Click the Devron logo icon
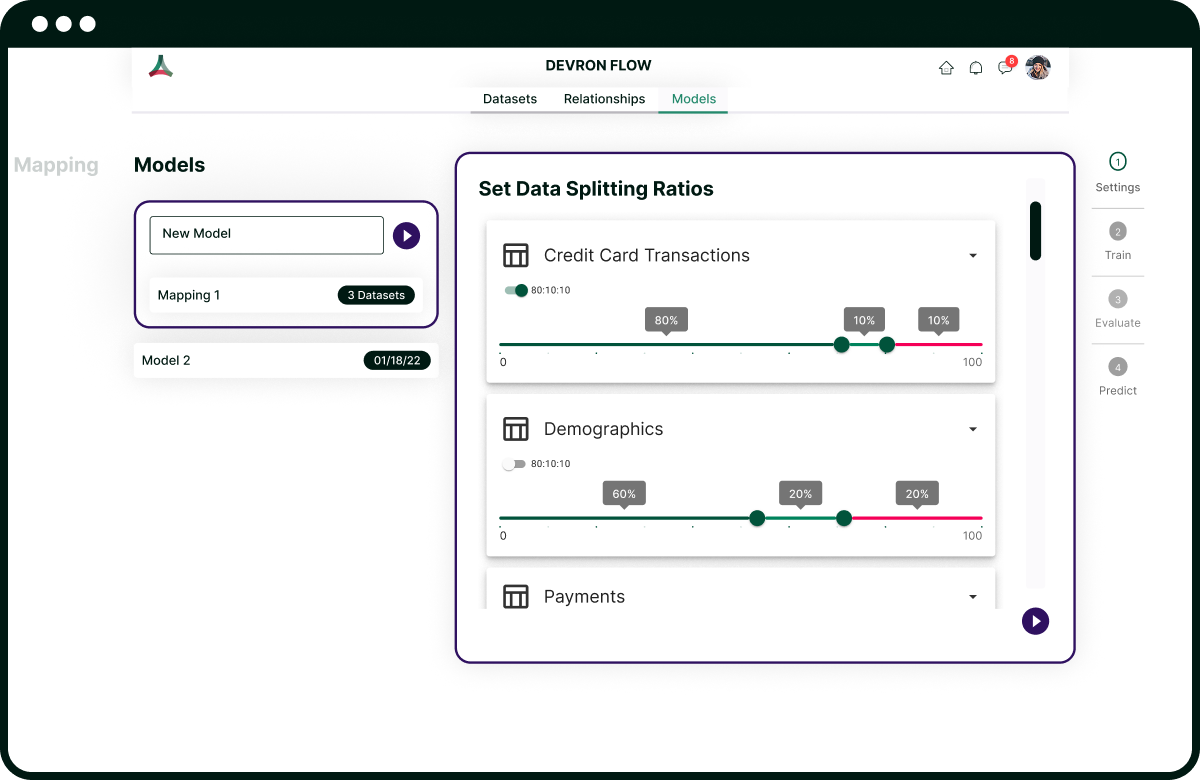Image resolution: width=1200 pixels, height=780 pixels. click(x=161, y=66)
